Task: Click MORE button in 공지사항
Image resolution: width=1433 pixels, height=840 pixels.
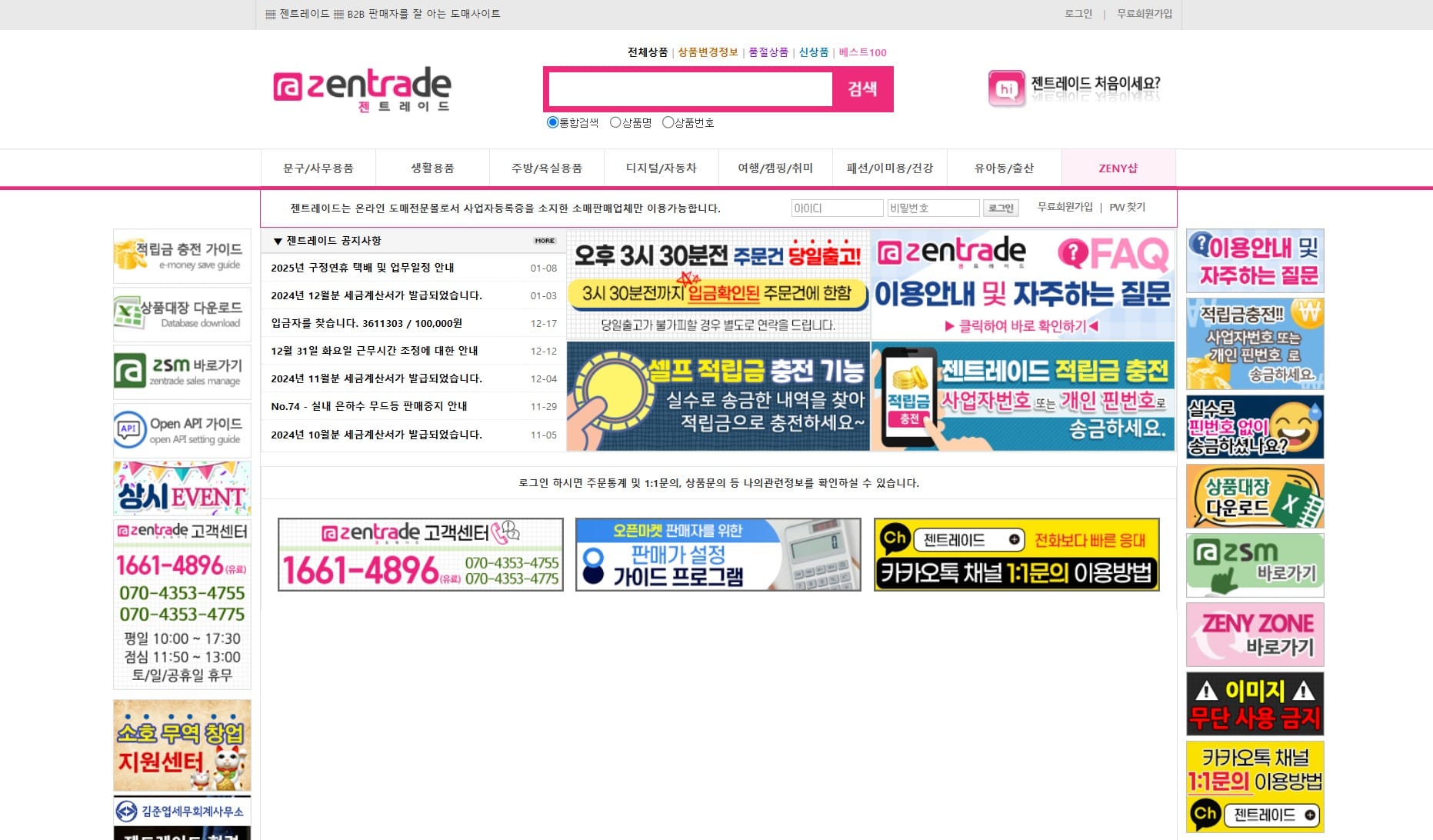Action: click(x=545, y=241)
